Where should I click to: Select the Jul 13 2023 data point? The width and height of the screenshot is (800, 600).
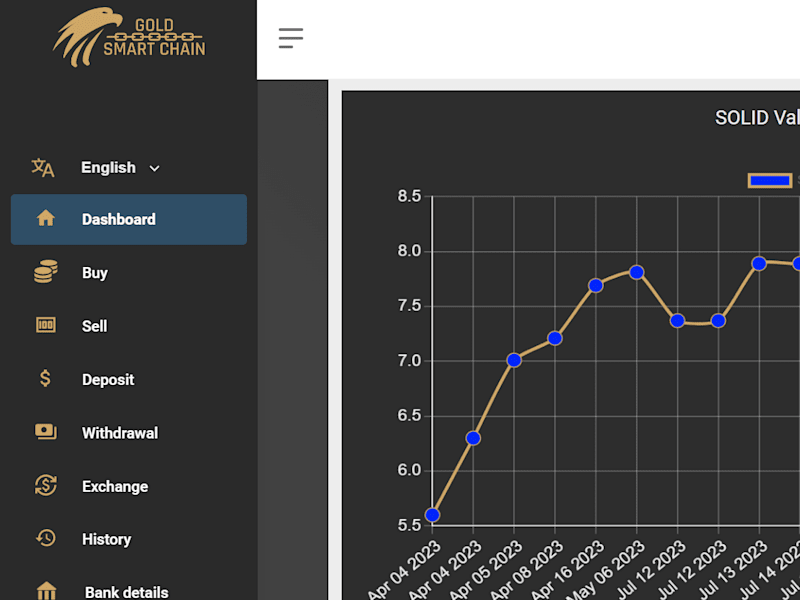coord(759,263)
